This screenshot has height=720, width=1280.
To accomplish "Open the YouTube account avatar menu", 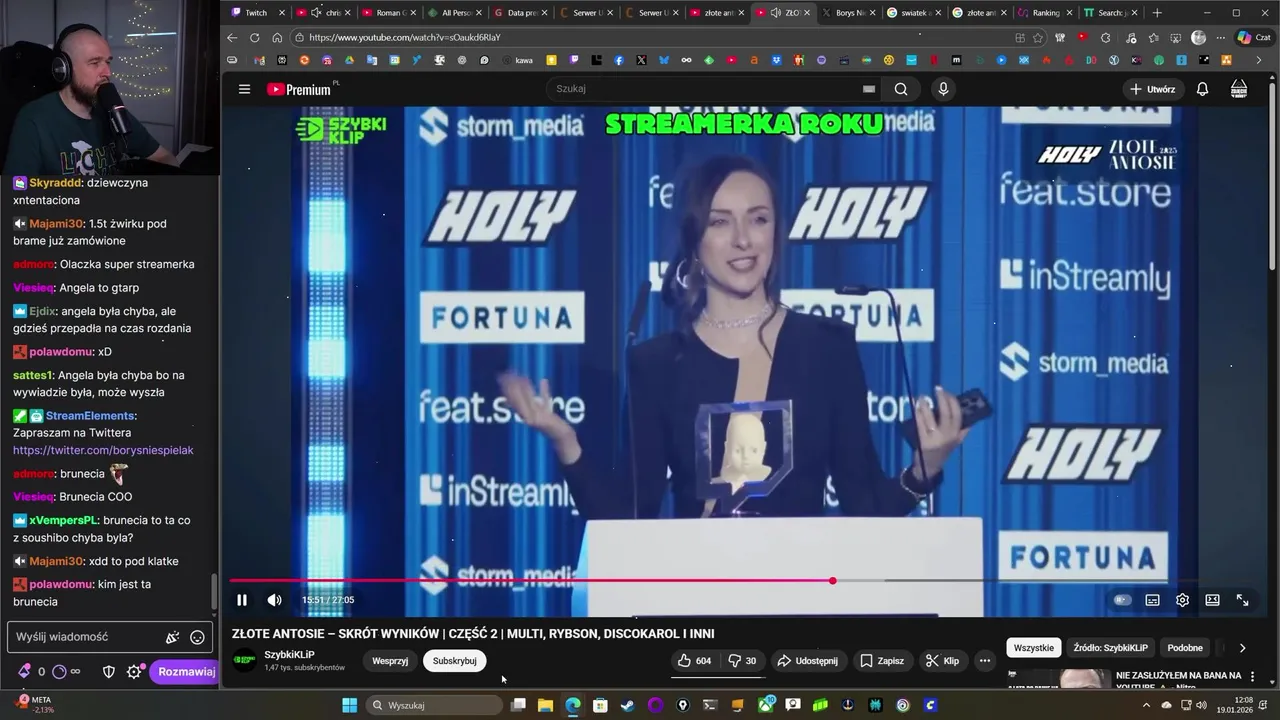I will pos(1239,89).
